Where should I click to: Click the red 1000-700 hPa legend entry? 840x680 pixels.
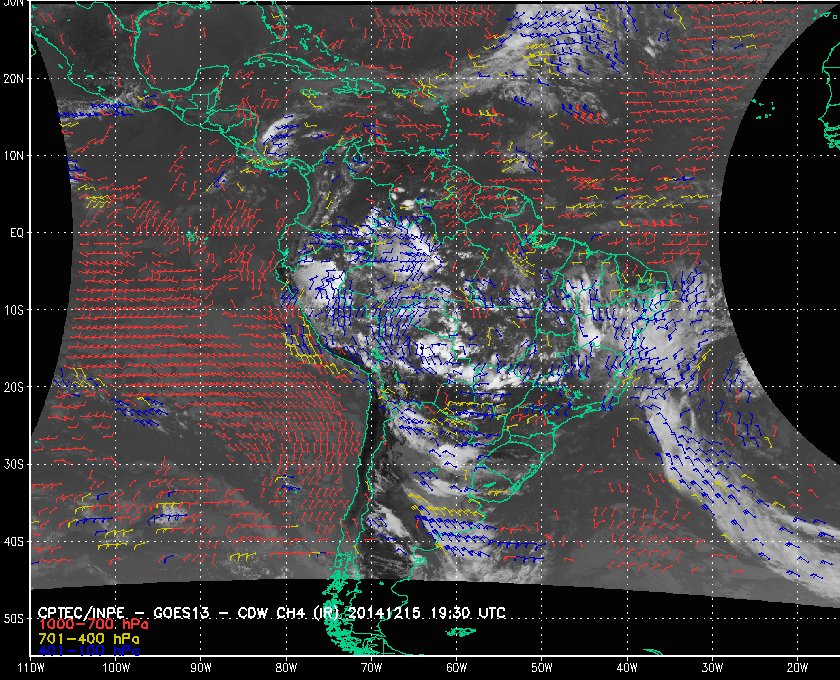93,625
